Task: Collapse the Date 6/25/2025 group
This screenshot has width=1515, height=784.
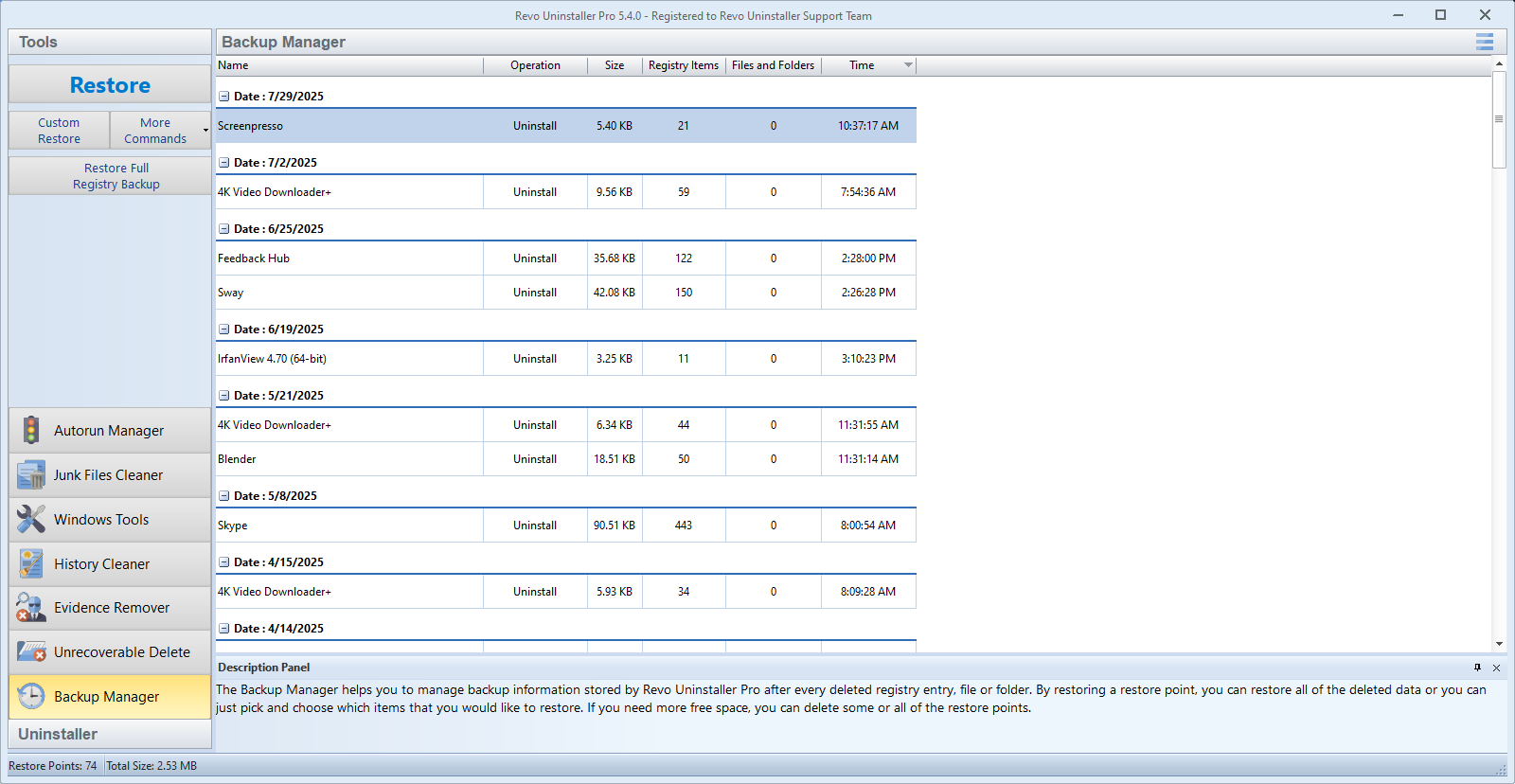Action: point(224,229)
